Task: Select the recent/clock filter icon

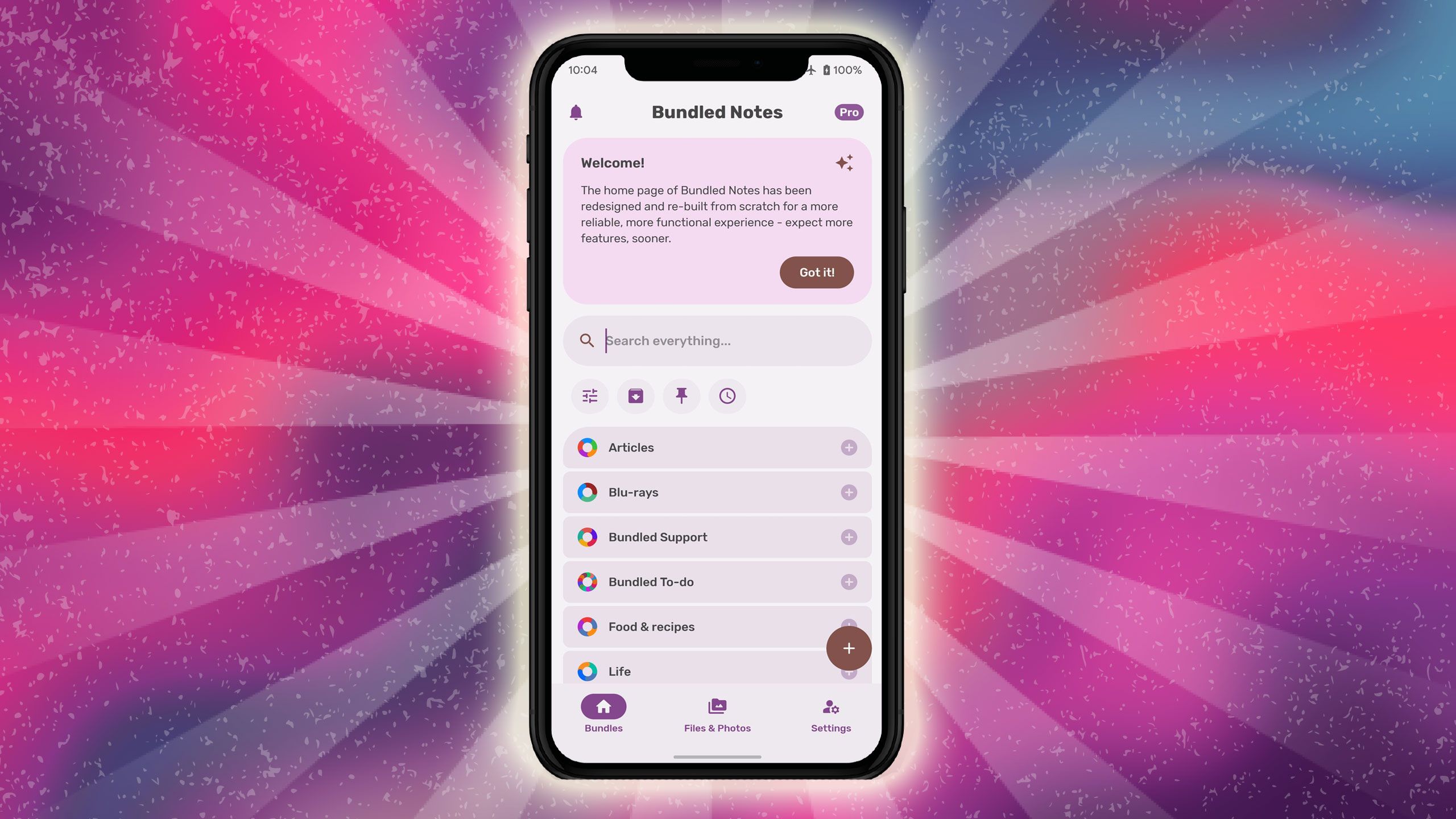Action: [x=727, y=396]
